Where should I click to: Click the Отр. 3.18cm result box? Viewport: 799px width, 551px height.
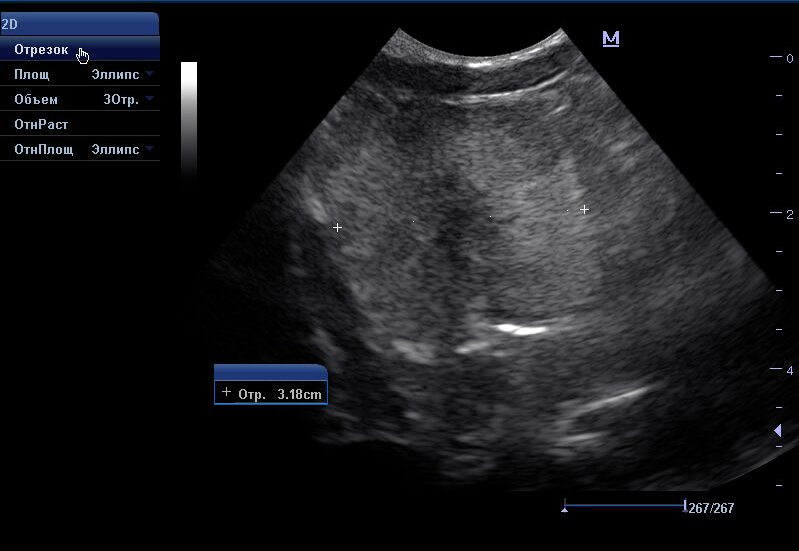[271, 394]
